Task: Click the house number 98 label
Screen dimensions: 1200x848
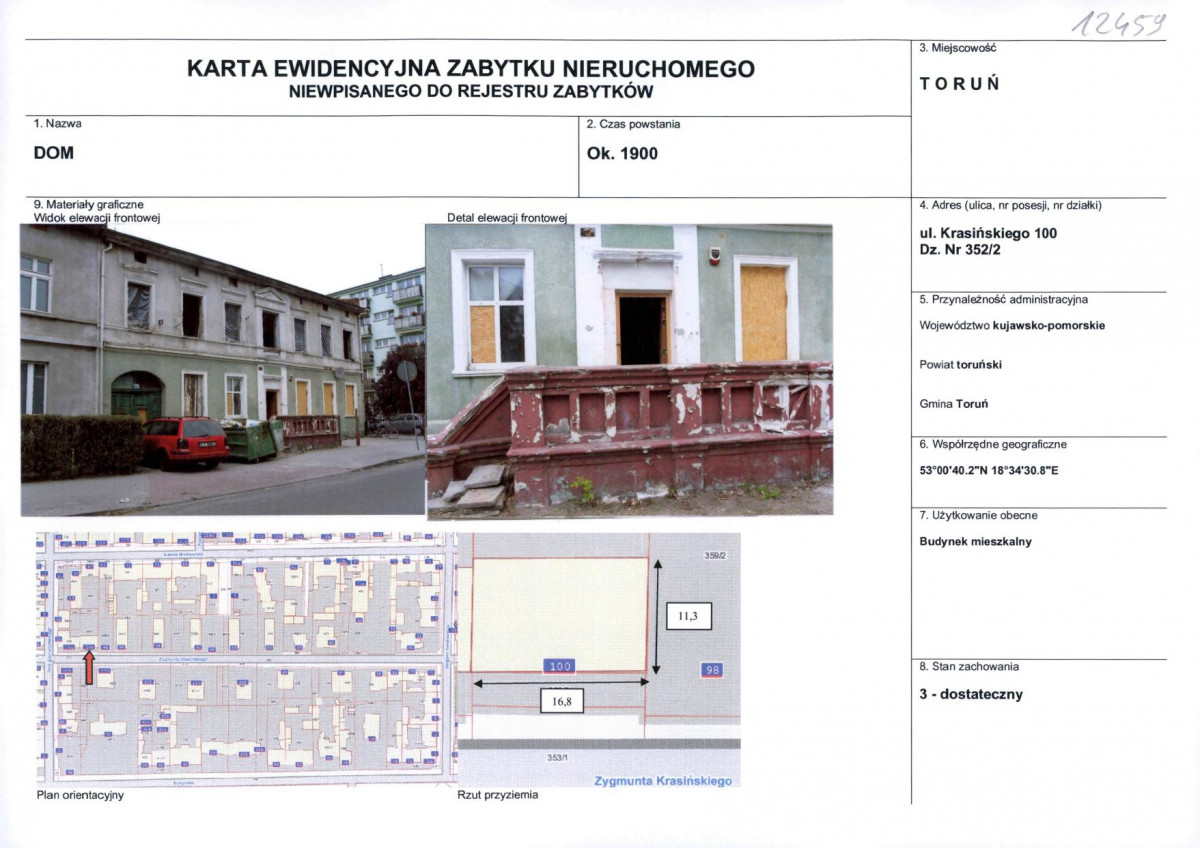Action: (711, 670)
